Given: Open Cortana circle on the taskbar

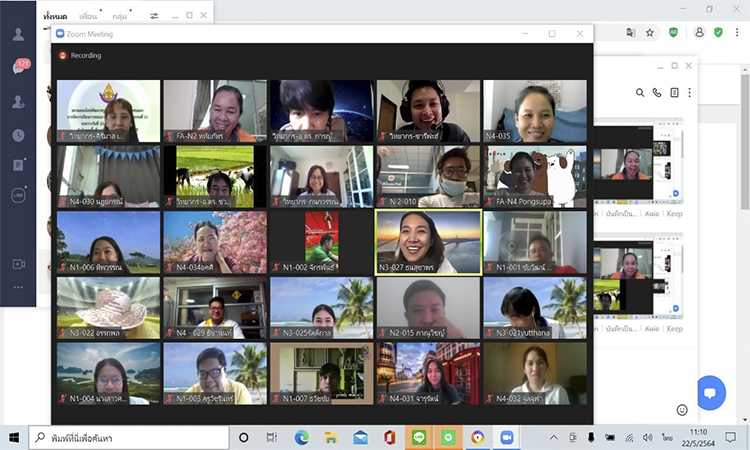Looking at the screenshot, I should coord(243,438).
